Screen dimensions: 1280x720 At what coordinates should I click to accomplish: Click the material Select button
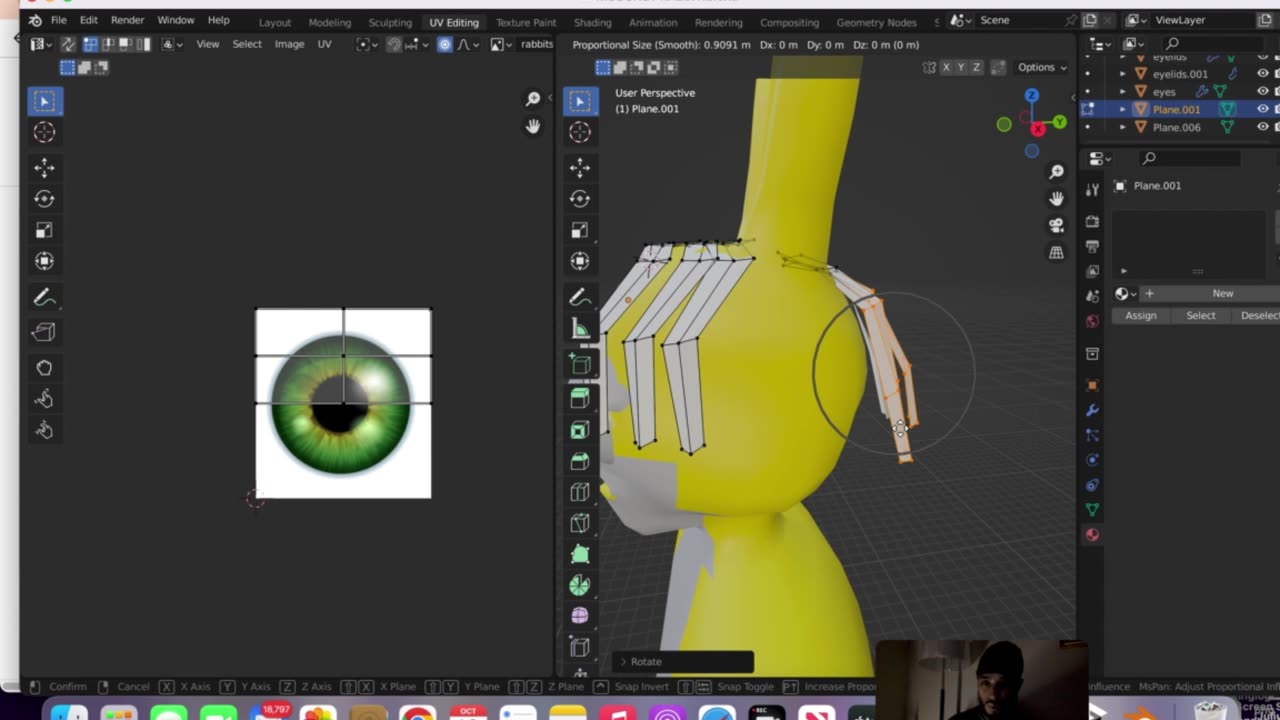click(1201, 315)
